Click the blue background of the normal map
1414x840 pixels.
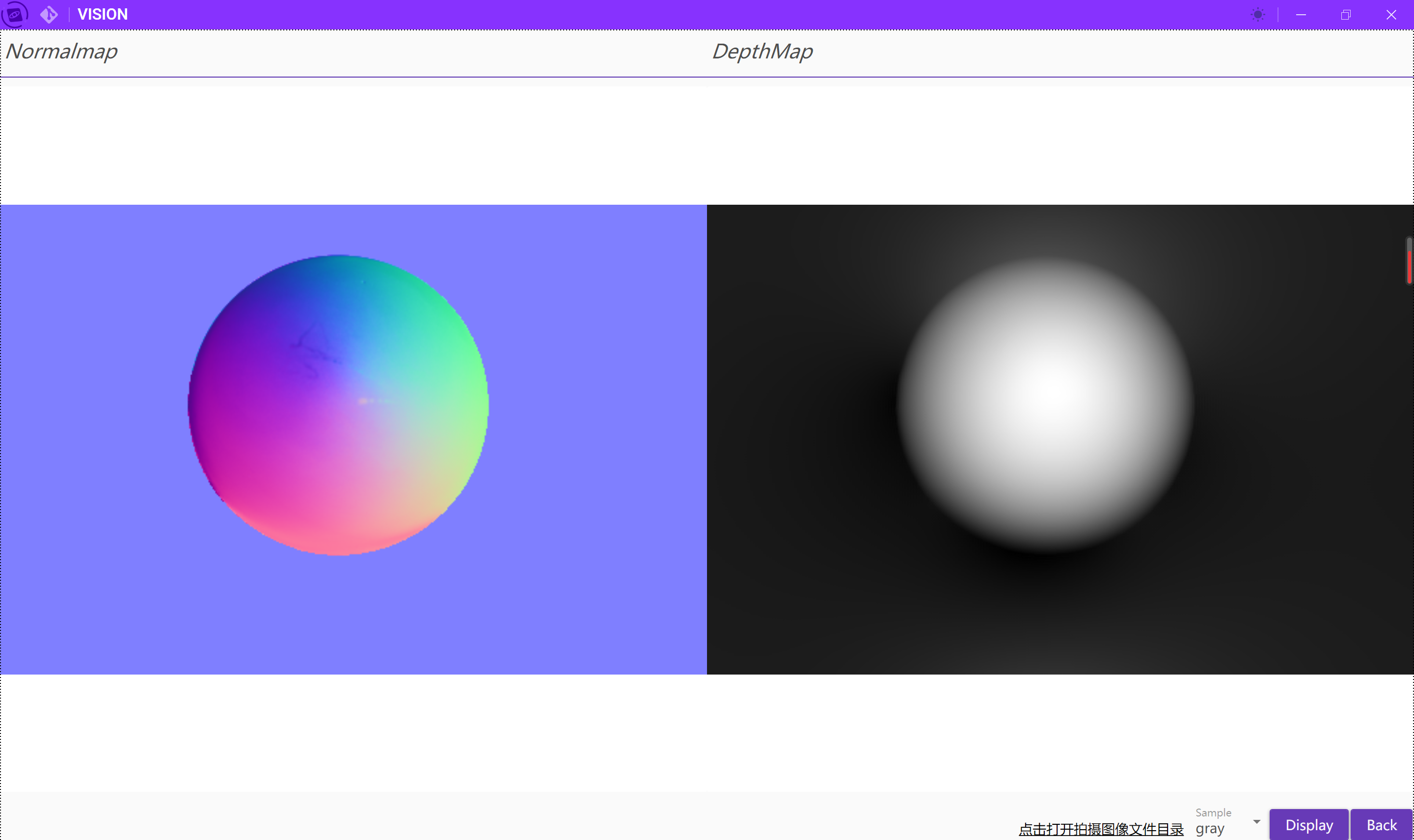(595, 595)
